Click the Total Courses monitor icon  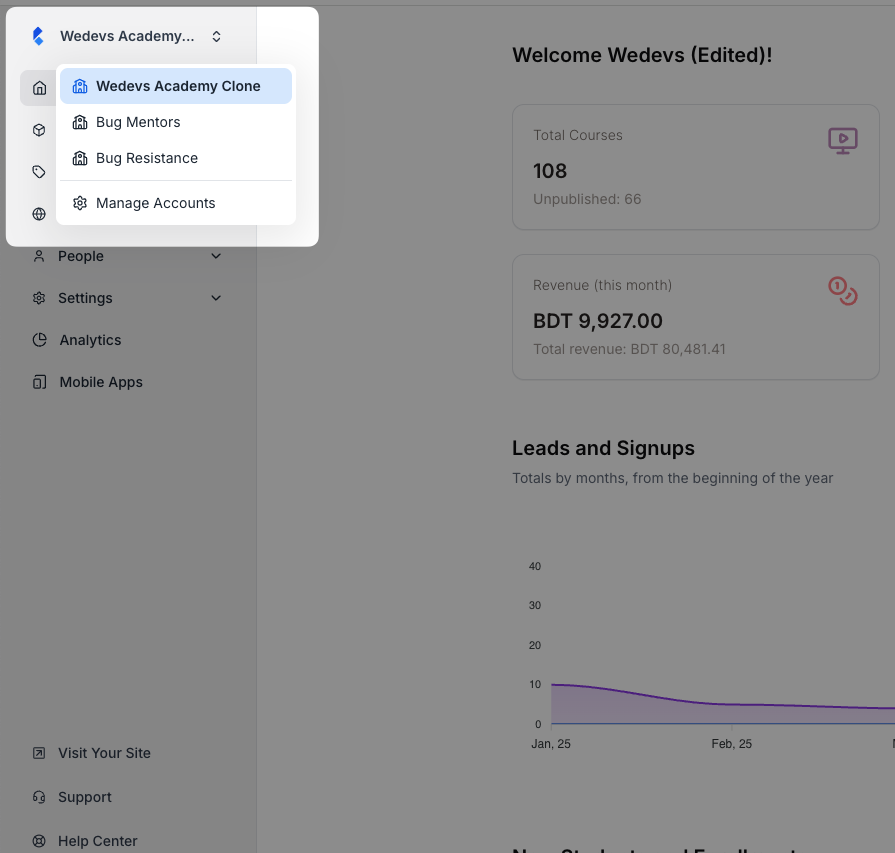(x=842, y=141)
